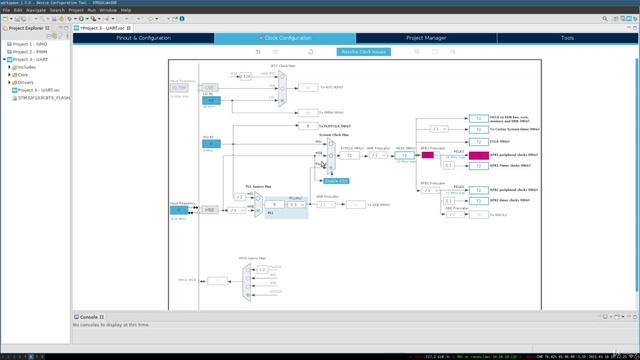Expand the Includes folder
Screen dimensions: 640x360
click(x=9, y=67)
